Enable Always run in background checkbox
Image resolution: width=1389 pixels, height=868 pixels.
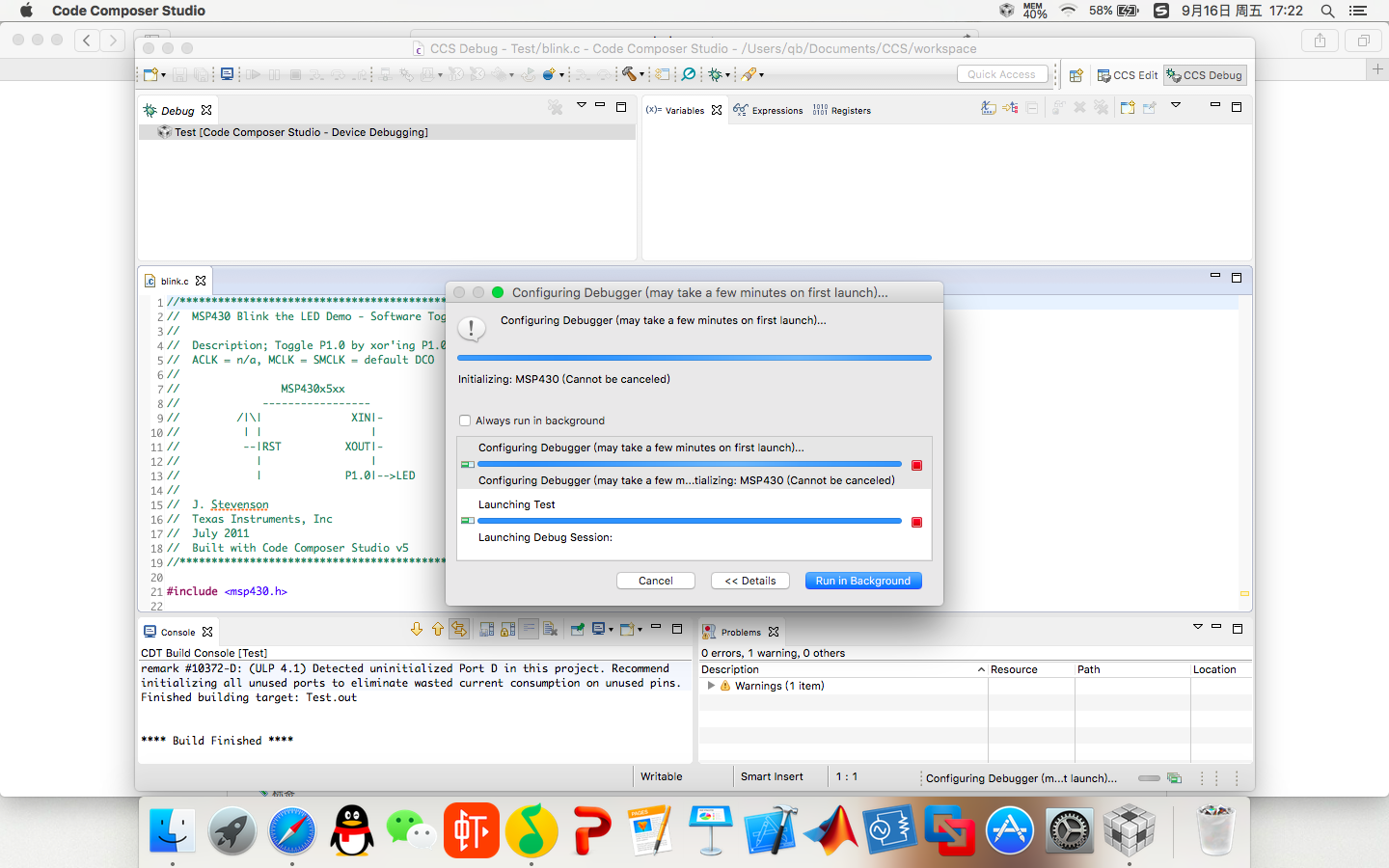[x=465, y=420]
